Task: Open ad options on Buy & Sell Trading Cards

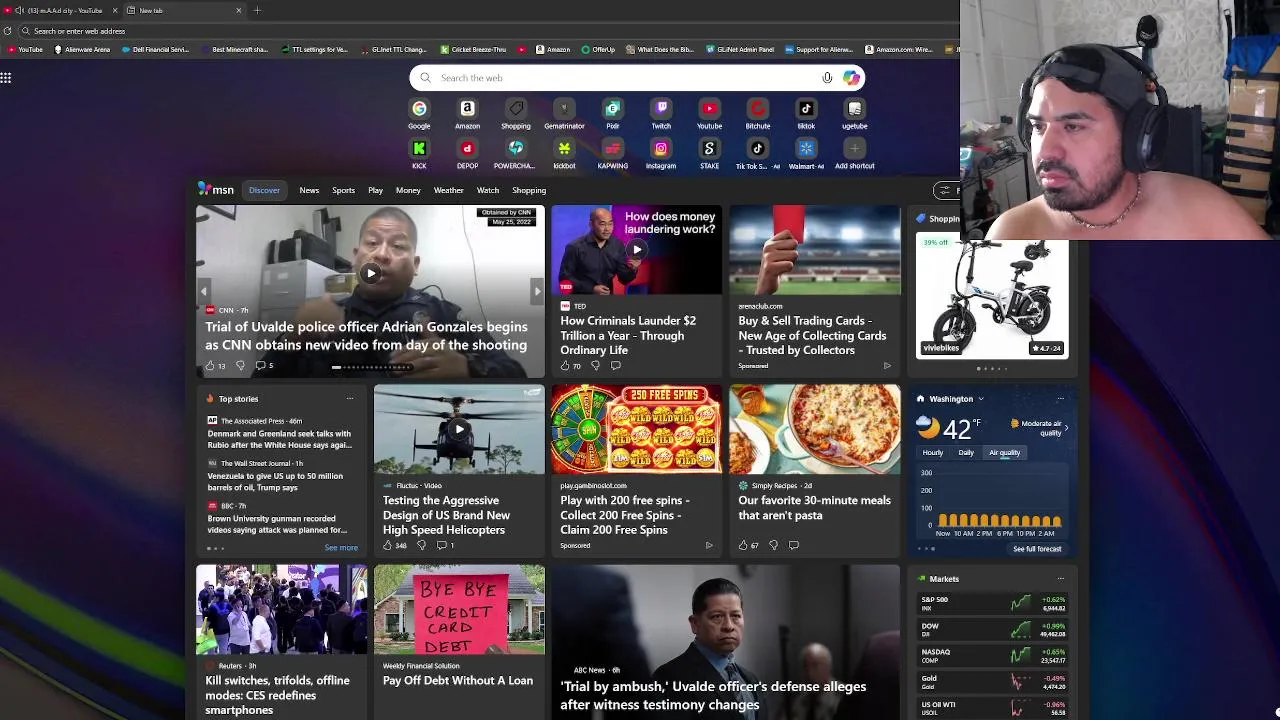Action: (x=887, y=366)
